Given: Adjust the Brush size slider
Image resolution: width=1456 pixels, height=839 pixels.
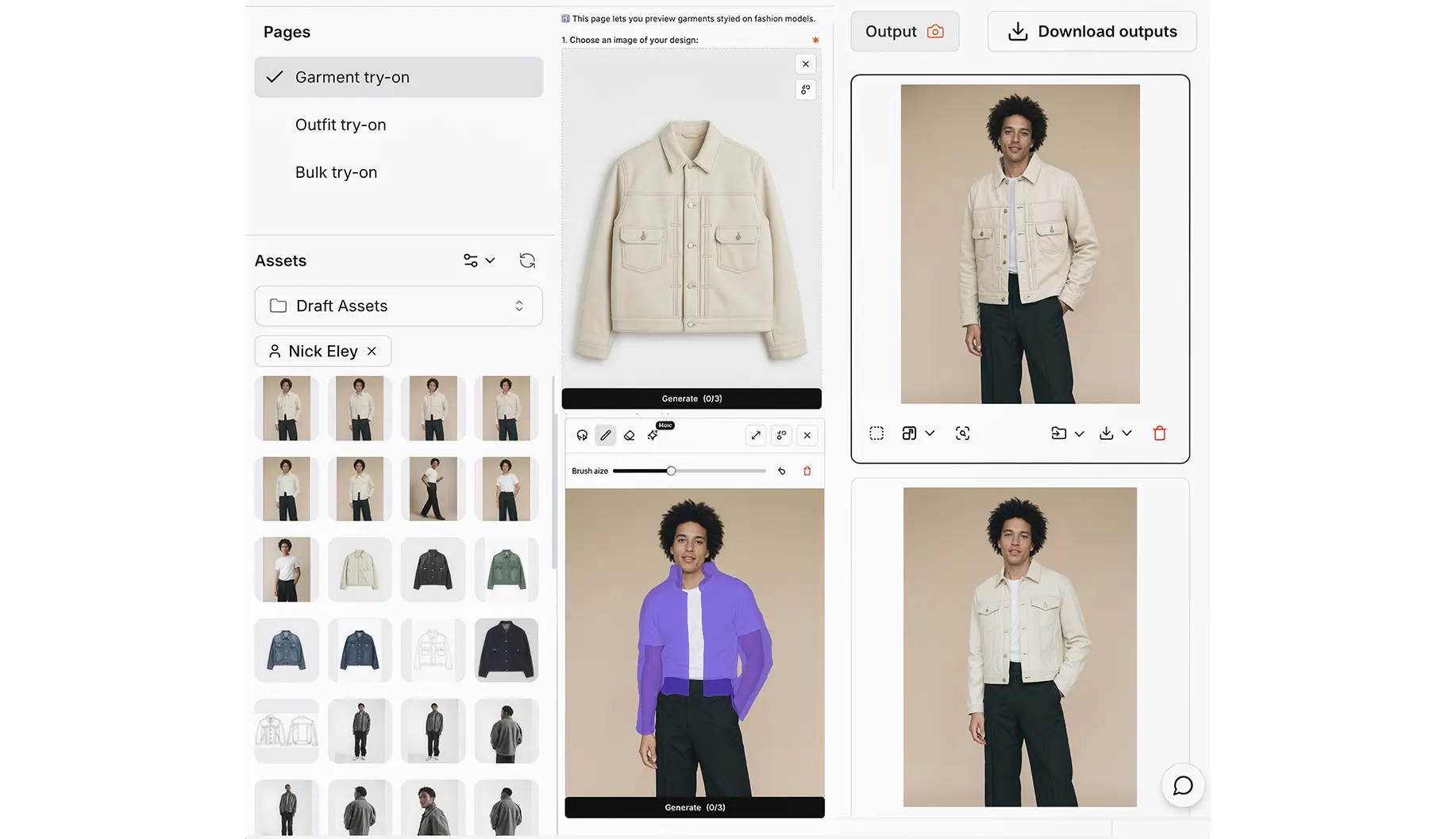Looking at the screenshot, I should pos(671,471).
